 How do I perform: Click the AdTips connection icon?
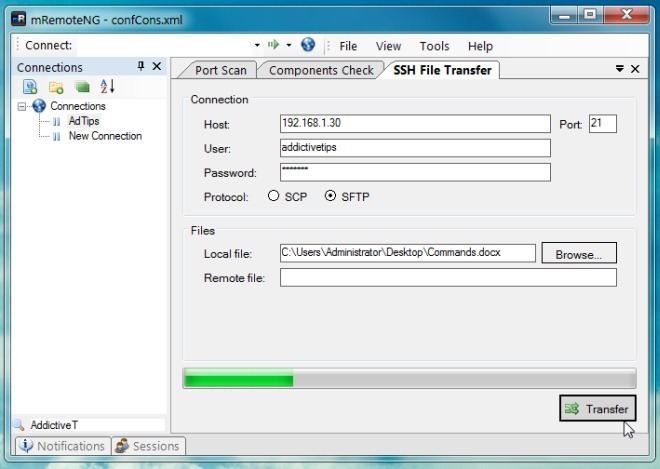tap(56, 122)
